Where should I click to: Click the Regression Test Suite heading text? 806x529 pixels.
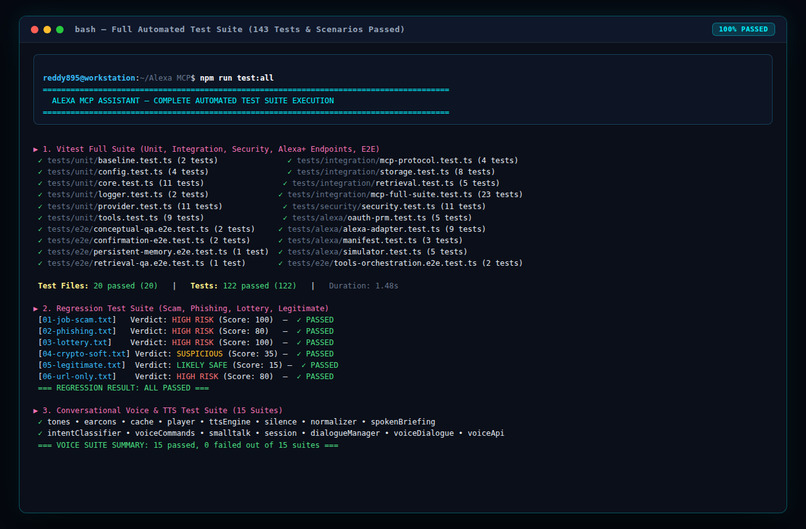pos(186,308)
